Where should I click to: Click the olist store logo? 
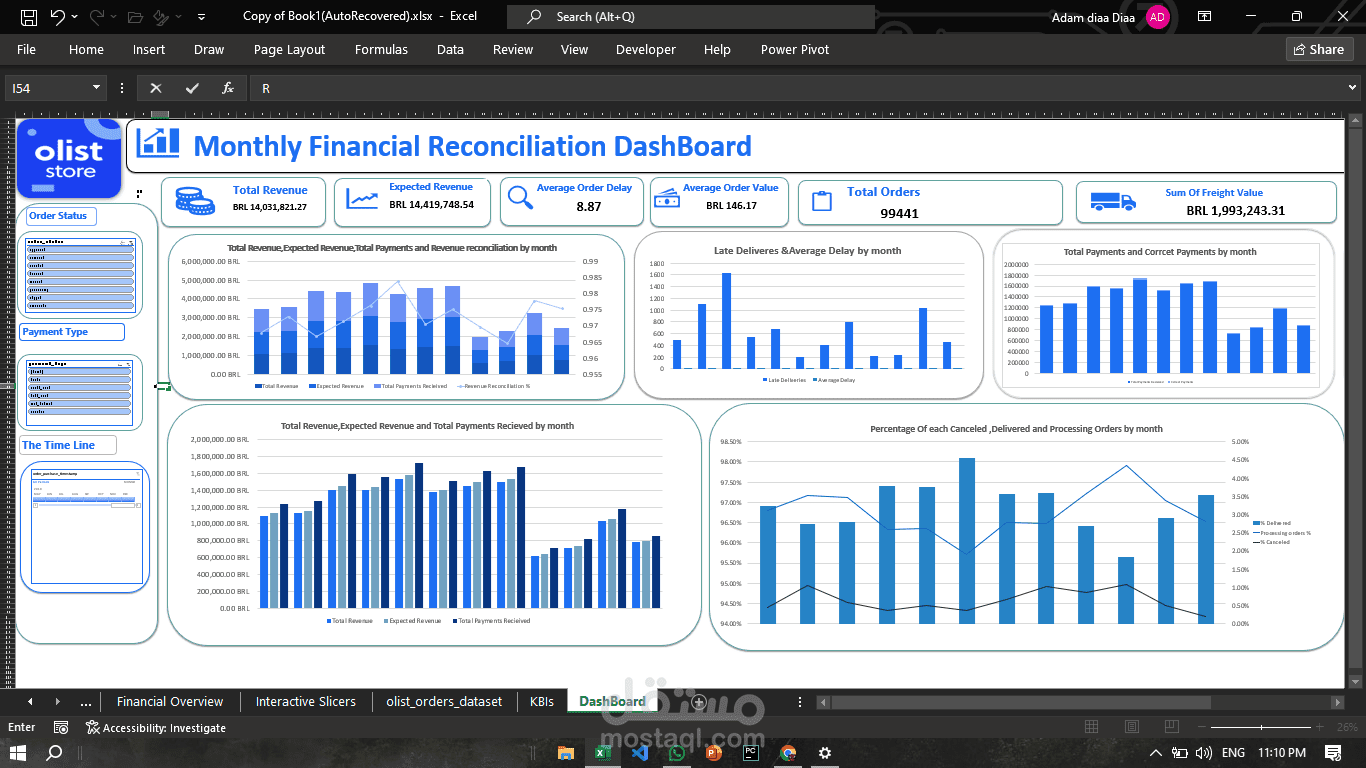69,159
